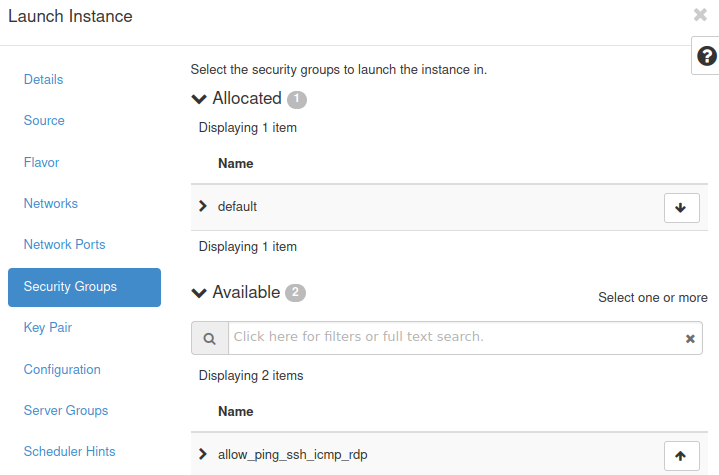
Task: Switch to the Configuration tab
Action: tap(62, 369)
